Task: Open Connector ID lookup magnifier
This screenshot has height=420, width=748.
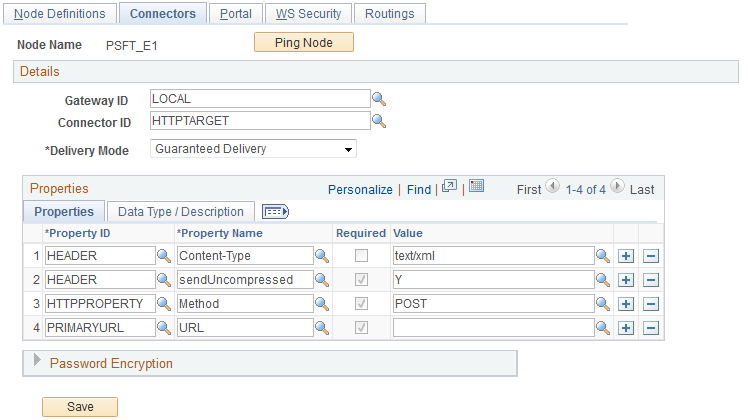Action: (x=379, y=121)
